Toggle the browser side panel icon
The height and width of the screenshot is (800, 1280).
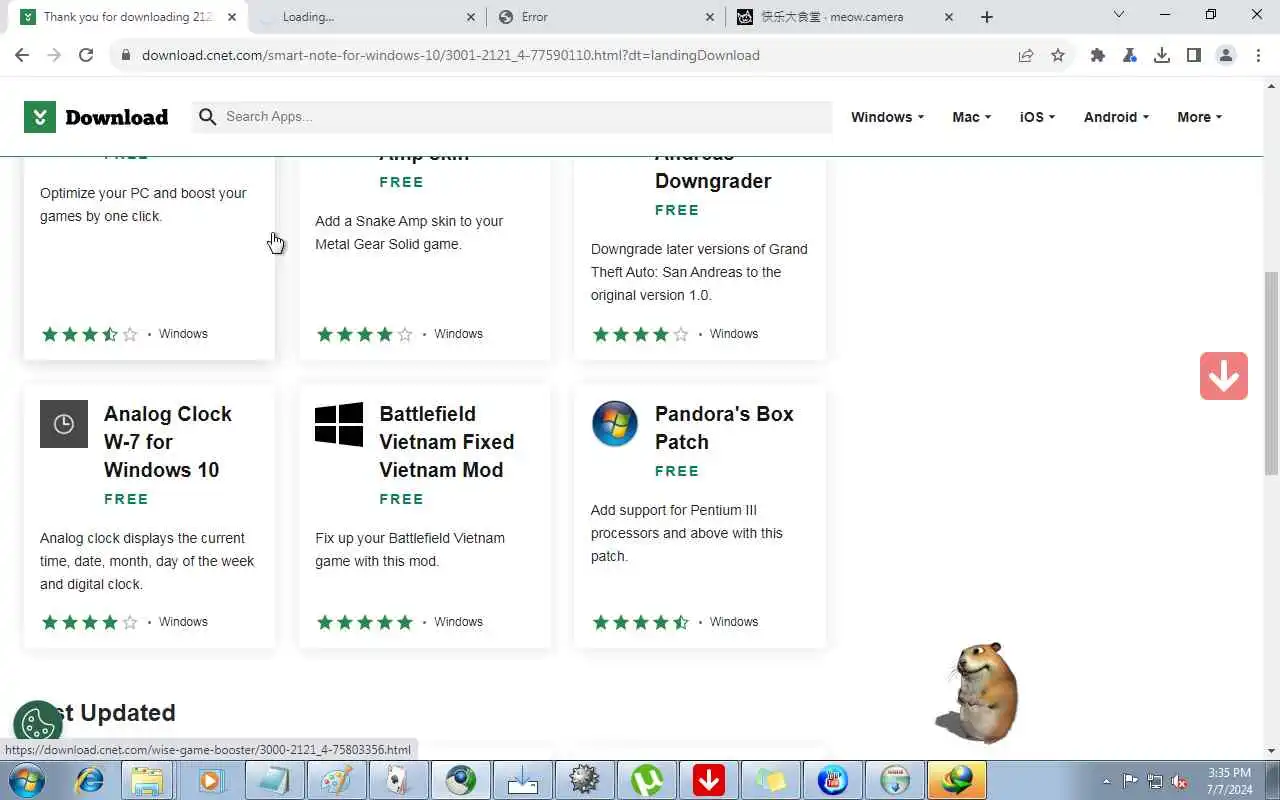[1194, 55]
